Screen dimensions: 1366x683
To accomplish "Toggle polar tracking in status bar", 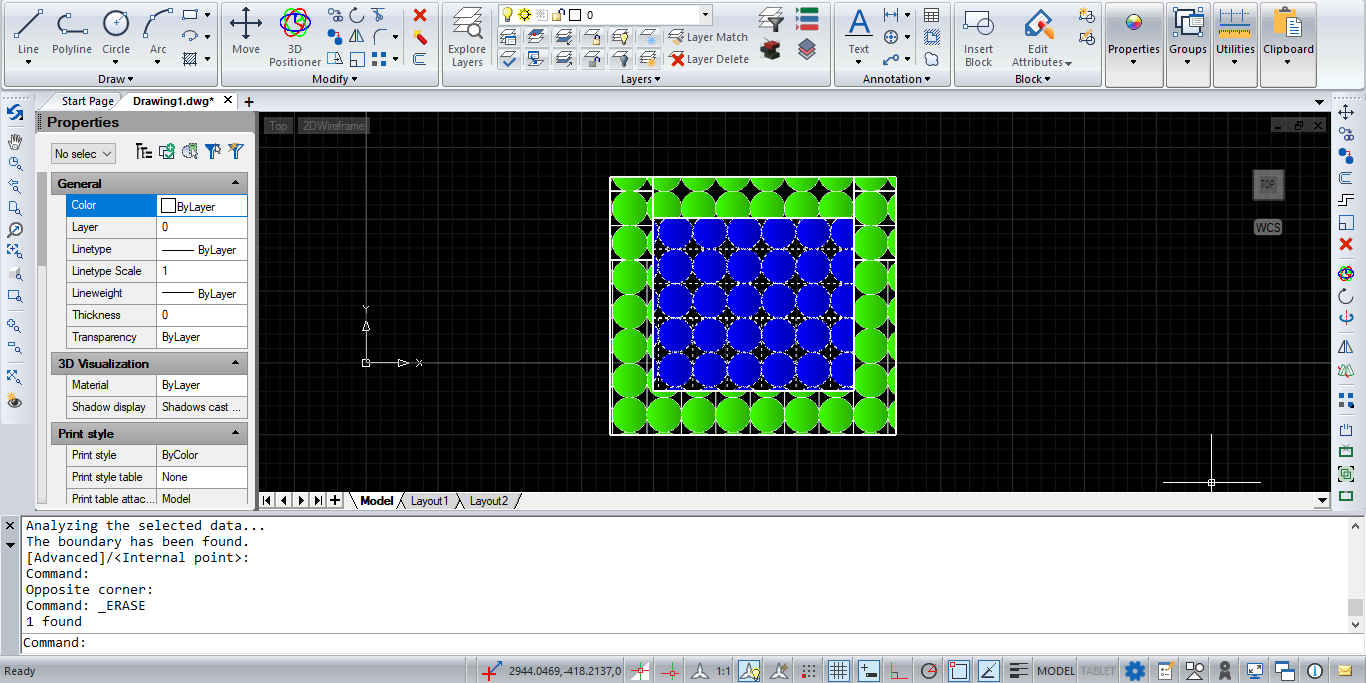I will [929, 670].
